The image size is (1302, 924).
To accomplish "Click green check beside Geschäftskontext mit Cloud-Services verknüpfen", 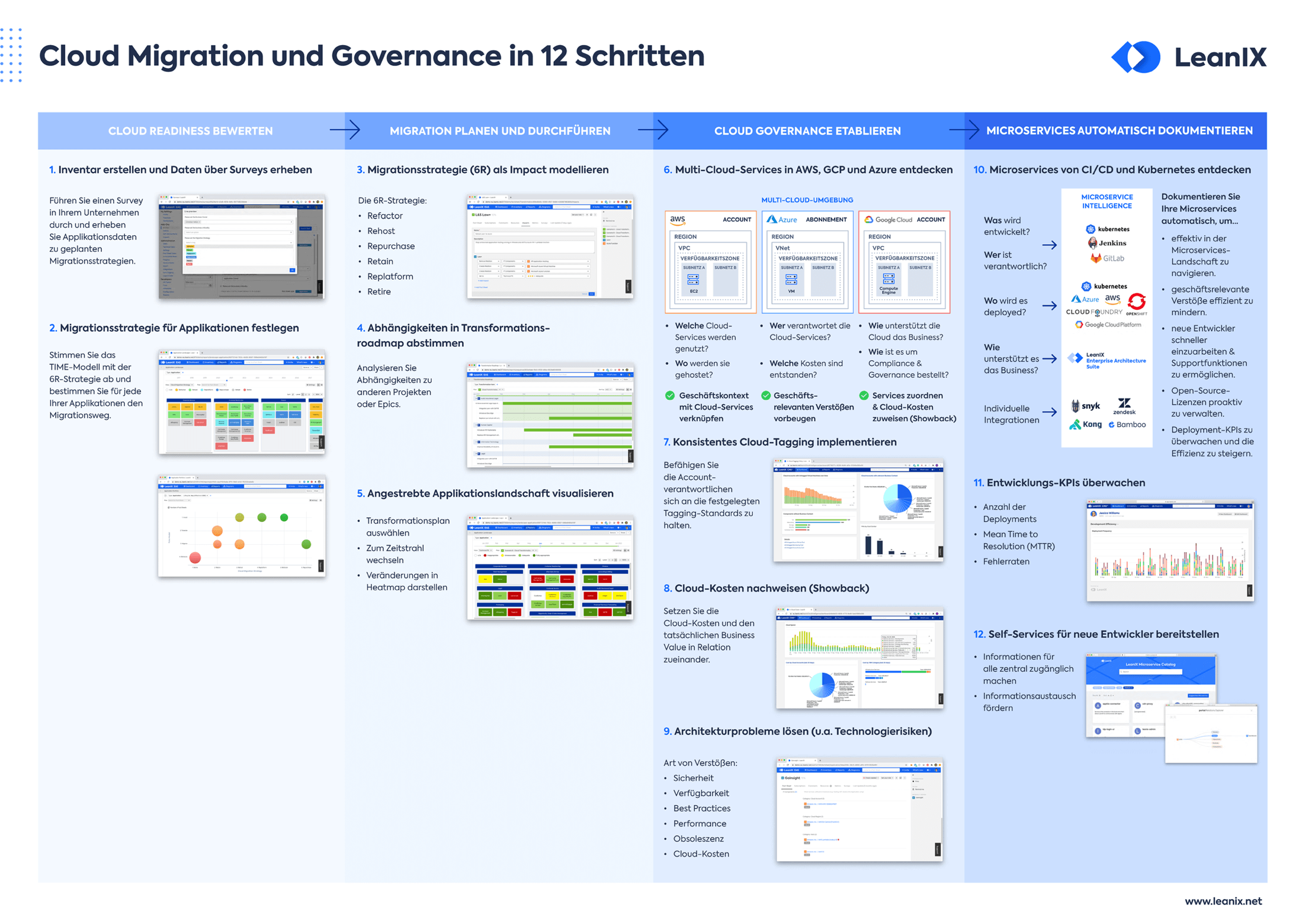I will [x=669, y=395].
